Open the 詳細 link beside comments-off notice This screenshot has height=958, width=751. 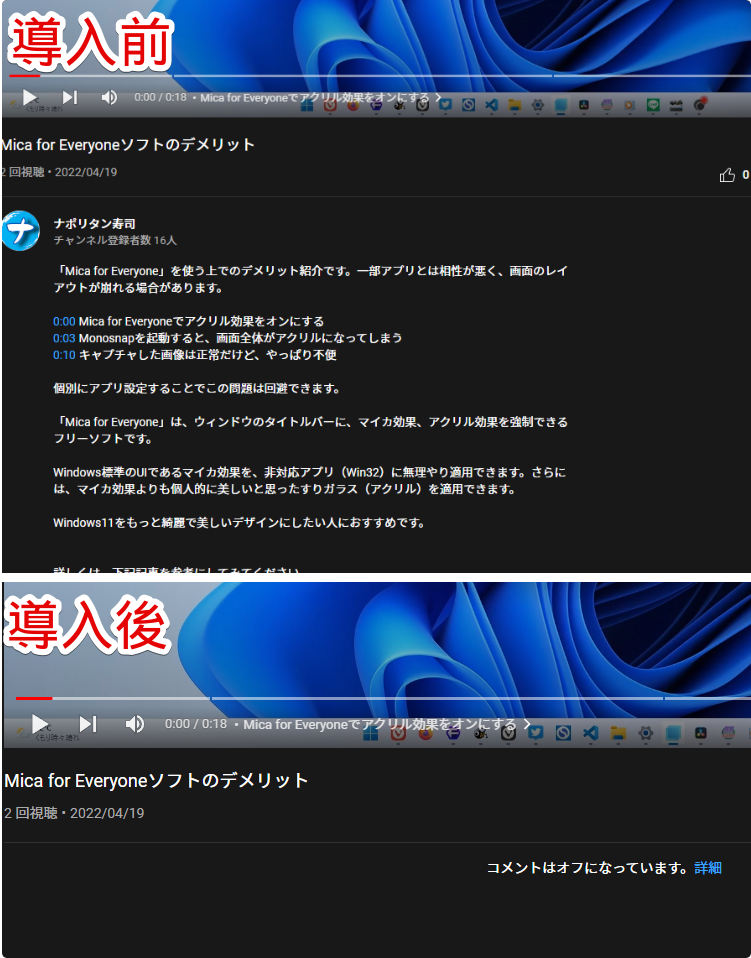(x=708, y=868)
